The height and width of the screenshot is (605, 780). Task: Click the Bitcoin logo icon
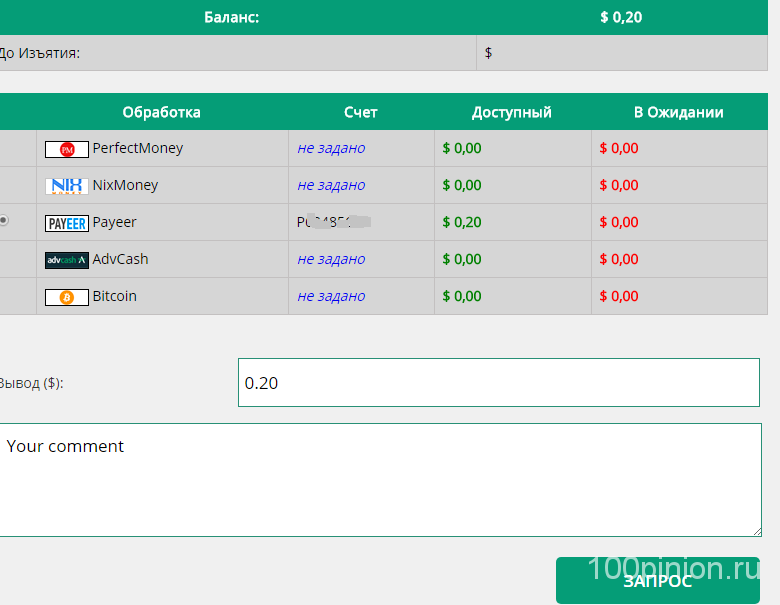coord(67,298)
